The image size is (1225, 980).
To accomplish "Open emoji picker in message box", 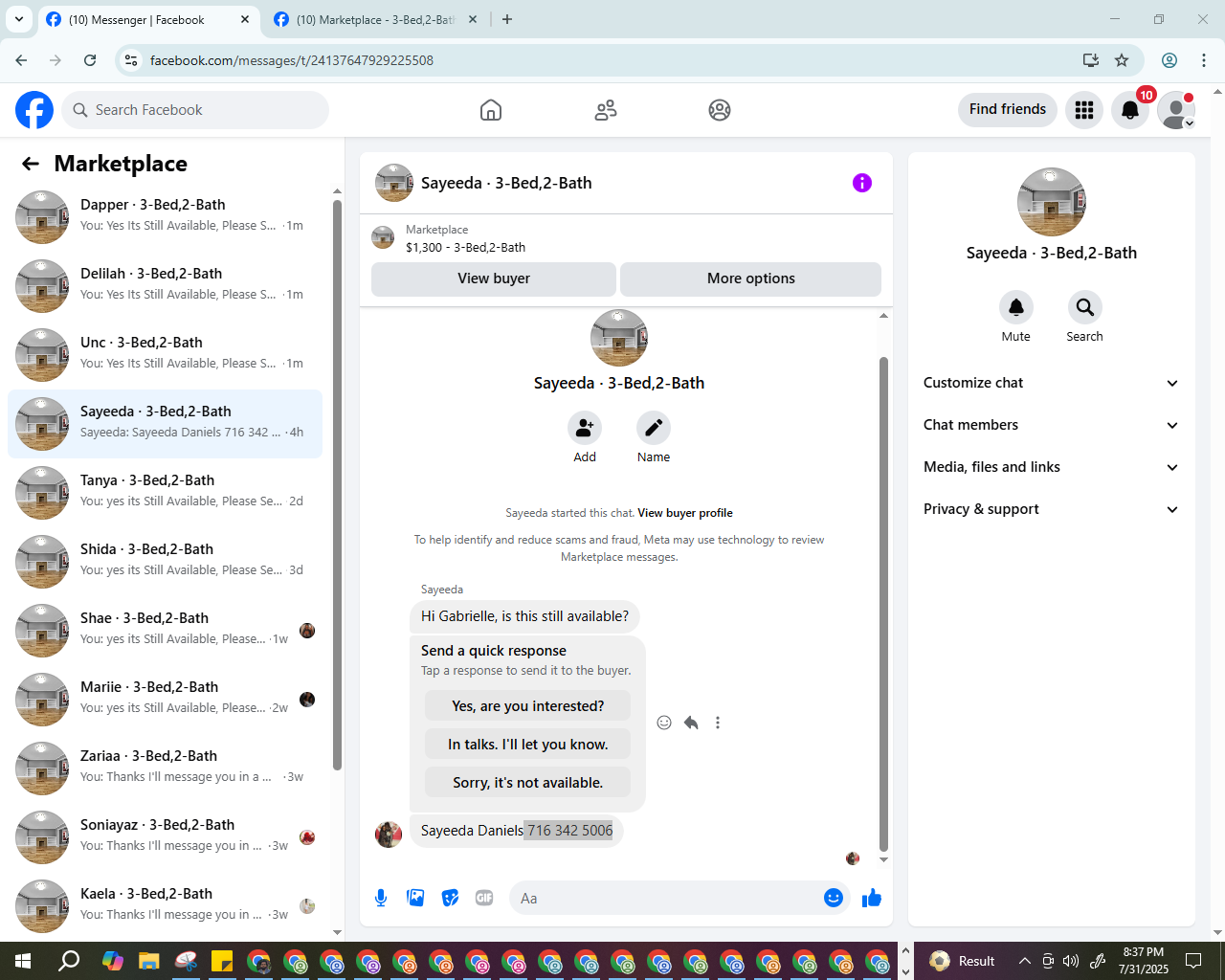I will pyautogui.click(x=834, y=898).
